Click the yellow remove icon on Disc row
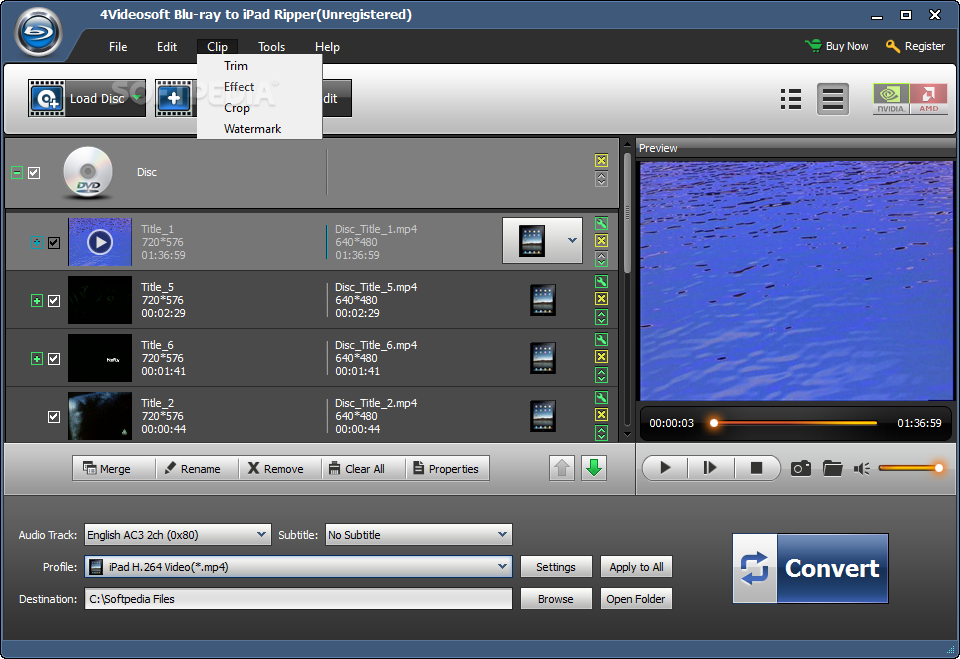 pos(601,160)
